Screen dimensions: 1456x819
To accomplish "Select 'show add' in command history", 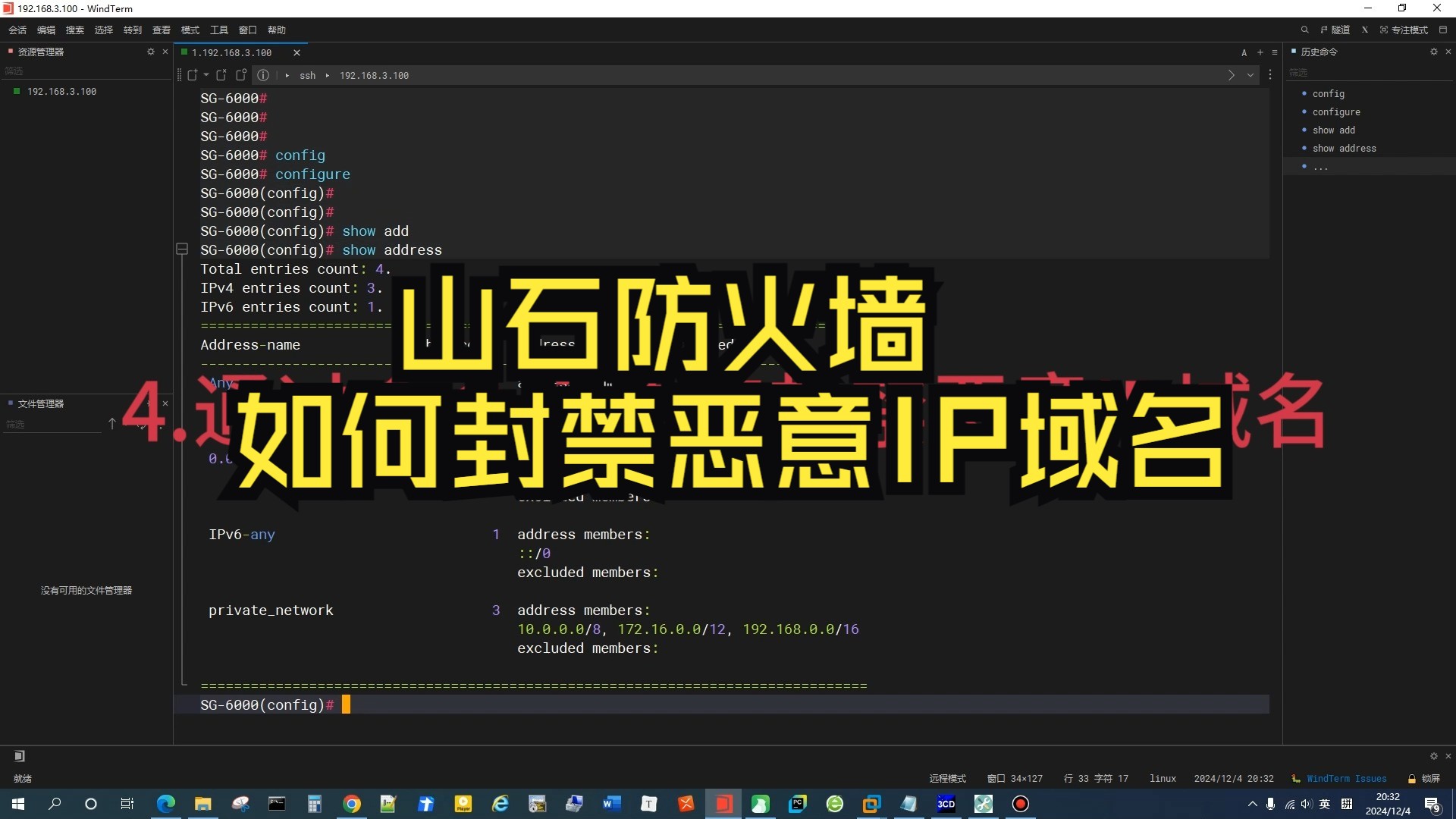I will [x=1333, y=130].
